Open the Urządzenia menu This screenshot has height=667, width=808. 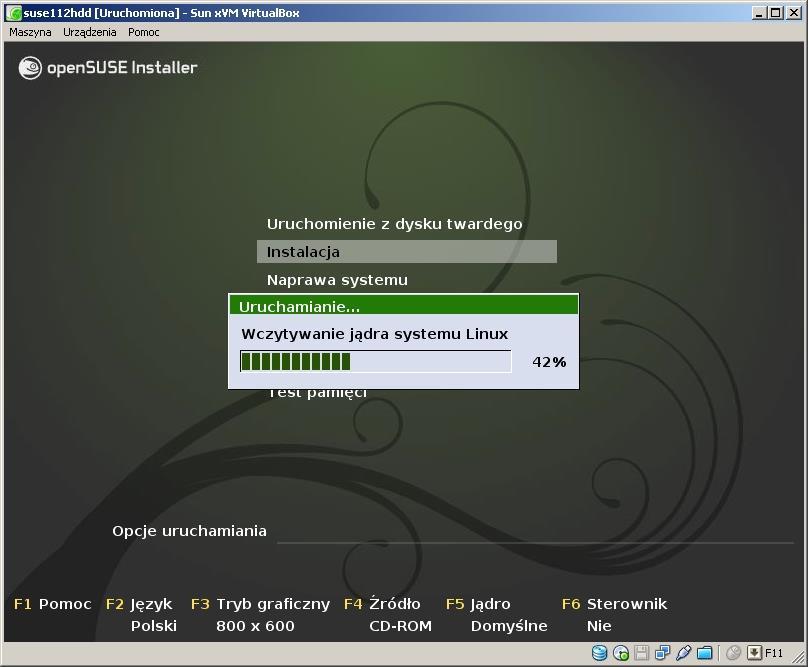(90, 32)
